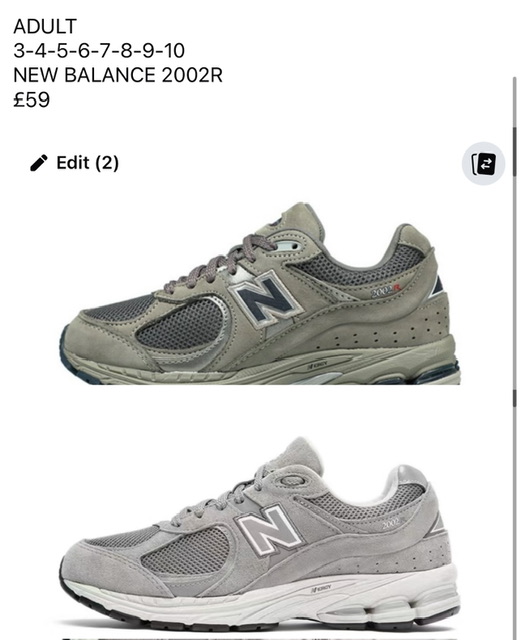Click the ADULT heading text
Image resolution: width=520 pixels, height=640 pixels.
(x=45, y=27)
